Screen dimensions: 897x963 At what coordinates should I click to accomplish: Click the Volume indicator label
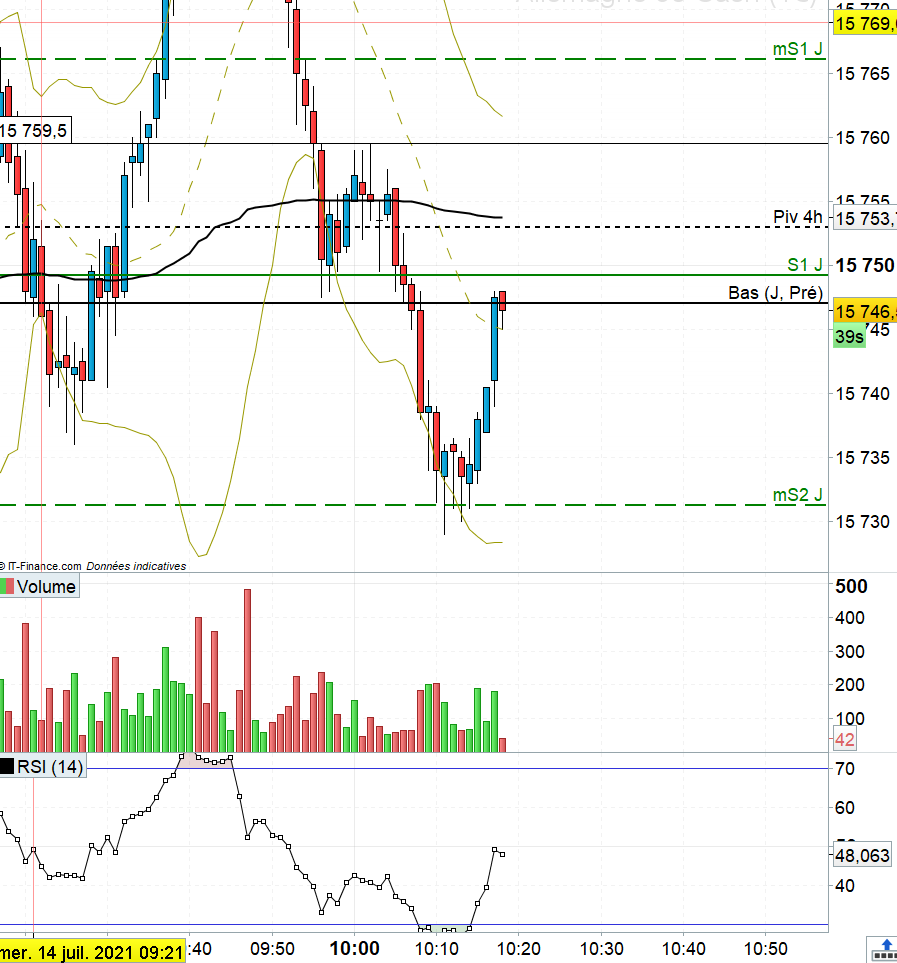(x=46, y=587)
